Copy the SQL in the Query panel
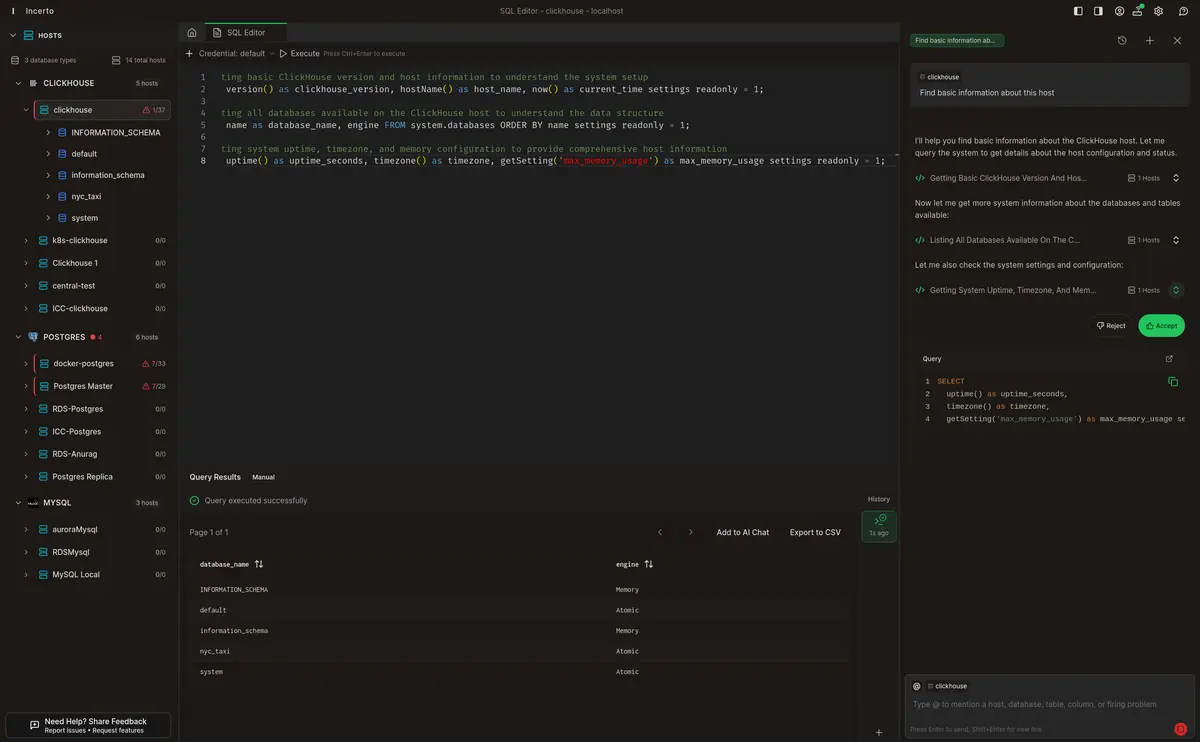The image size is (1200, 742). (x=1171, y=381)
